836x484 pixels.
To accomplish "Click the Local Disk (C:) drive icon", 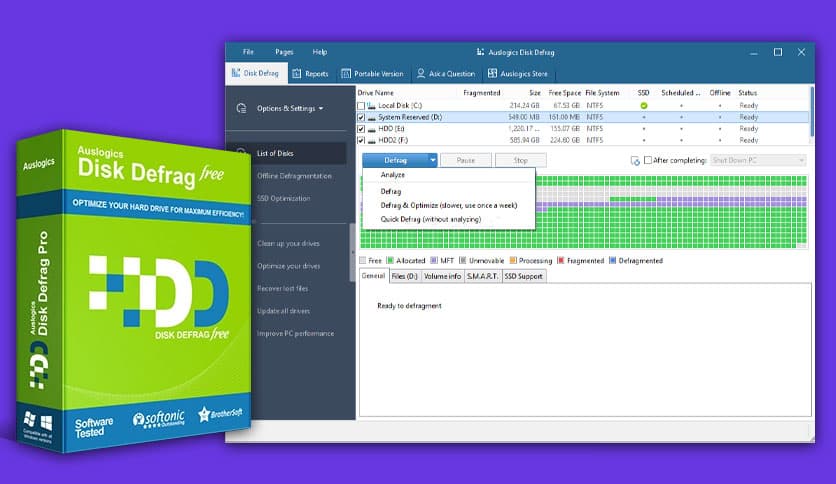I will (371, 106).
